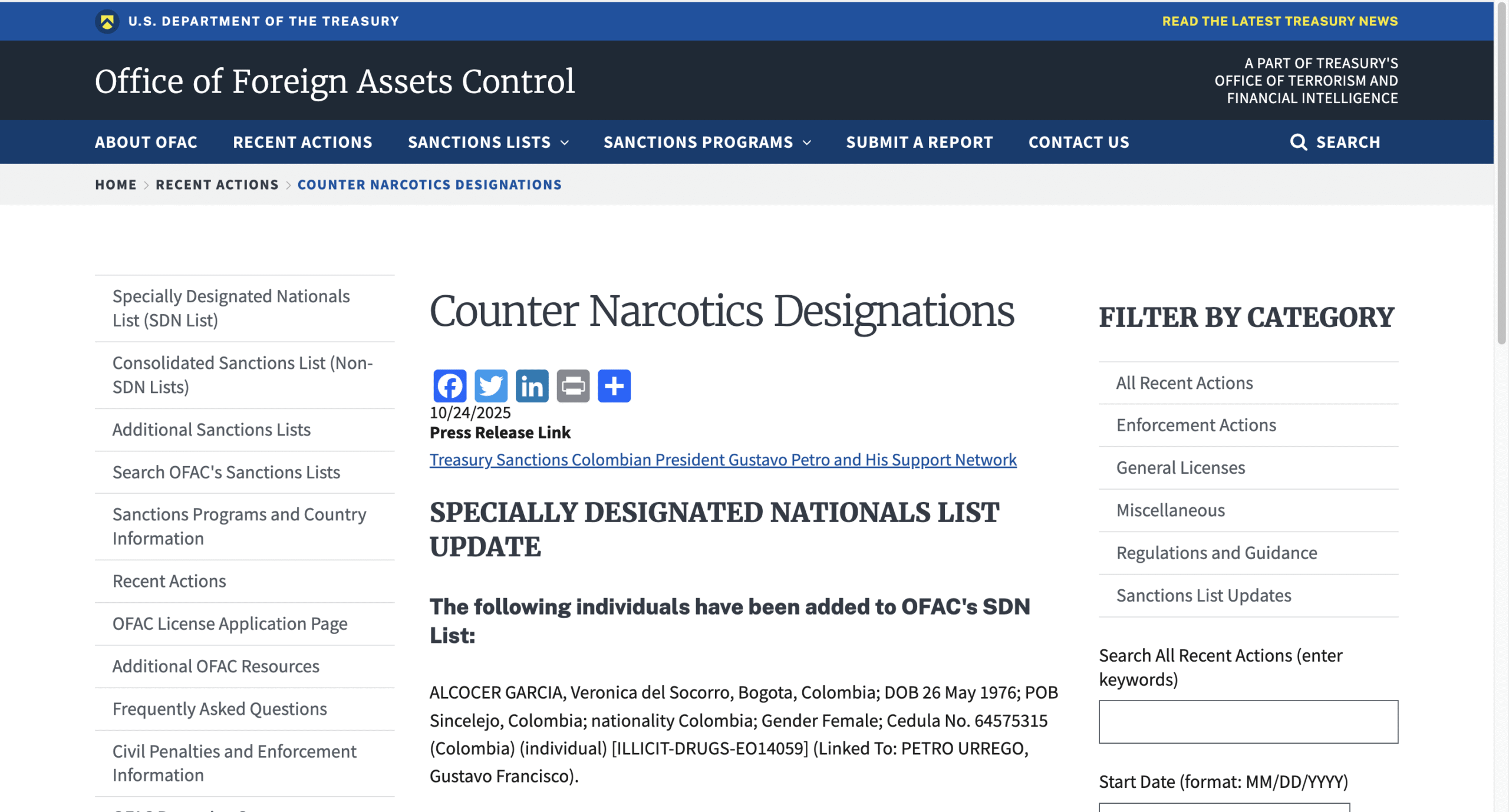Screen dimensions: 1509x812
Task: Open the Recent Actions breadcrumb
Action: click(x=217, y=184)
